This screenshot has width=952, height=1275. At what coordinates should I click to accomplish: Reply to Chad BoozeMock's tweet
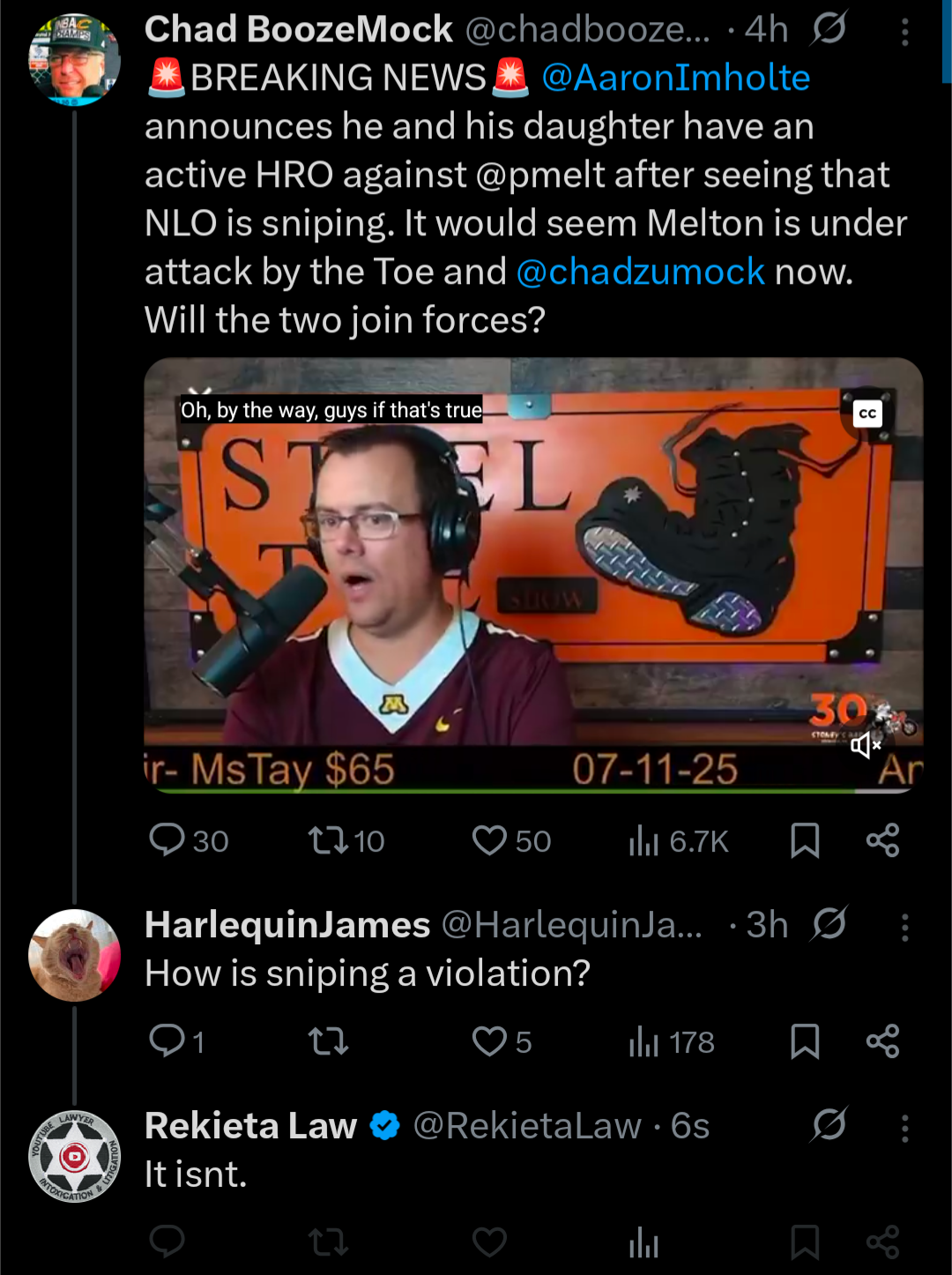tap(188, 841)
